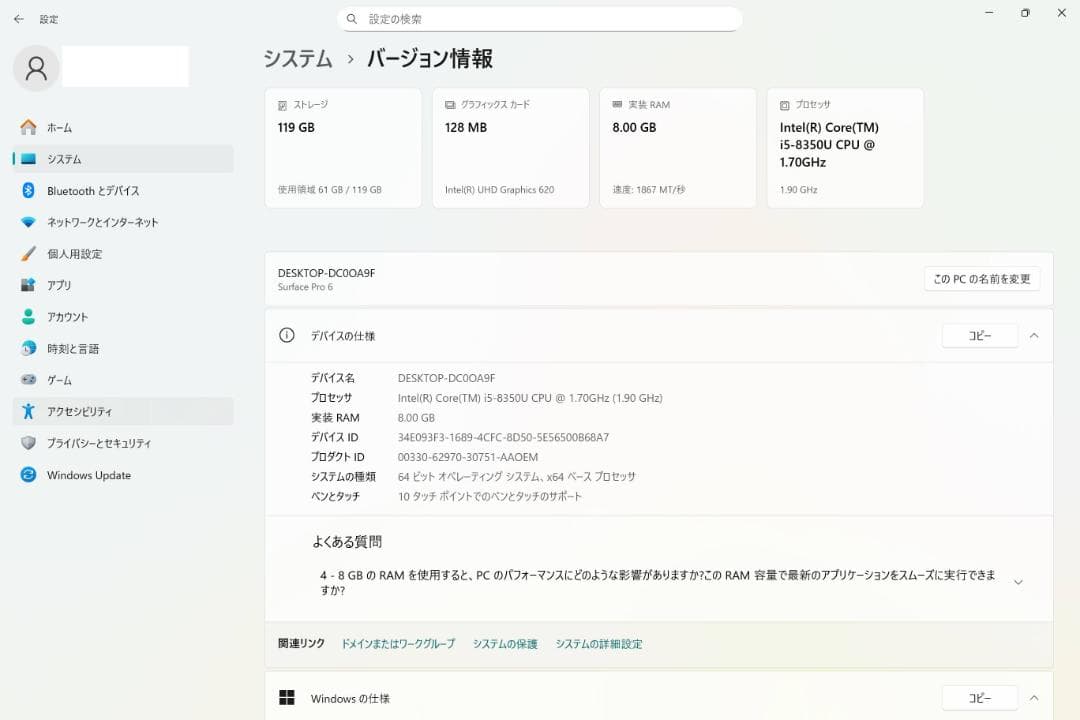Collapse the Windows の仕様 section
1080x720 pixels.
click(x=1034, y=698)
